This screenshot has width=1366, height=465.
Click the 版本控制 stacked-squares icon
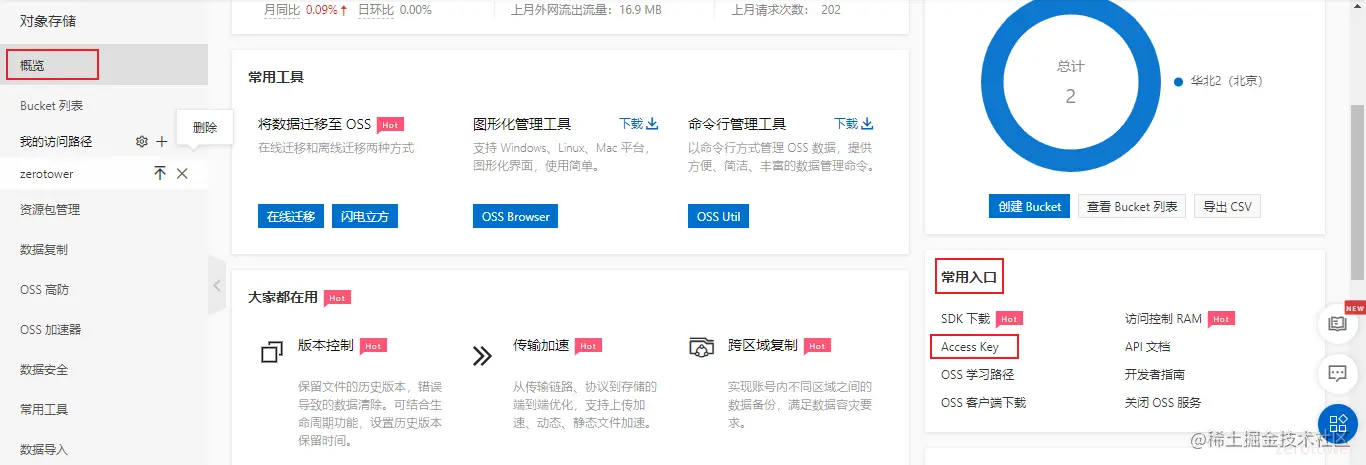[272, 353]
